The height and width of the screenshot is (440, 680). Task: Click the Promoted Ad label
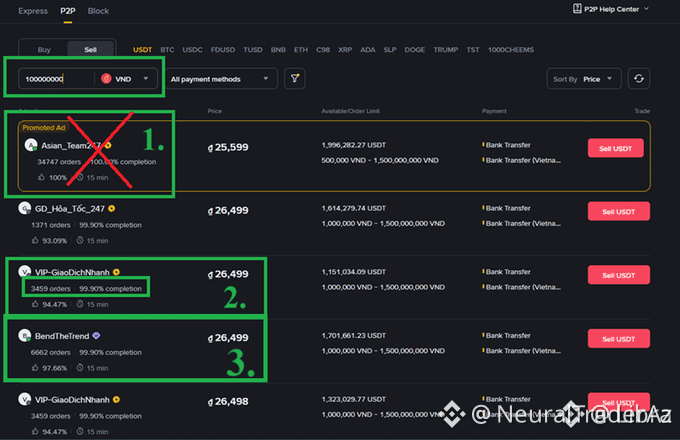pyautogui.click(x=44, y=127)
